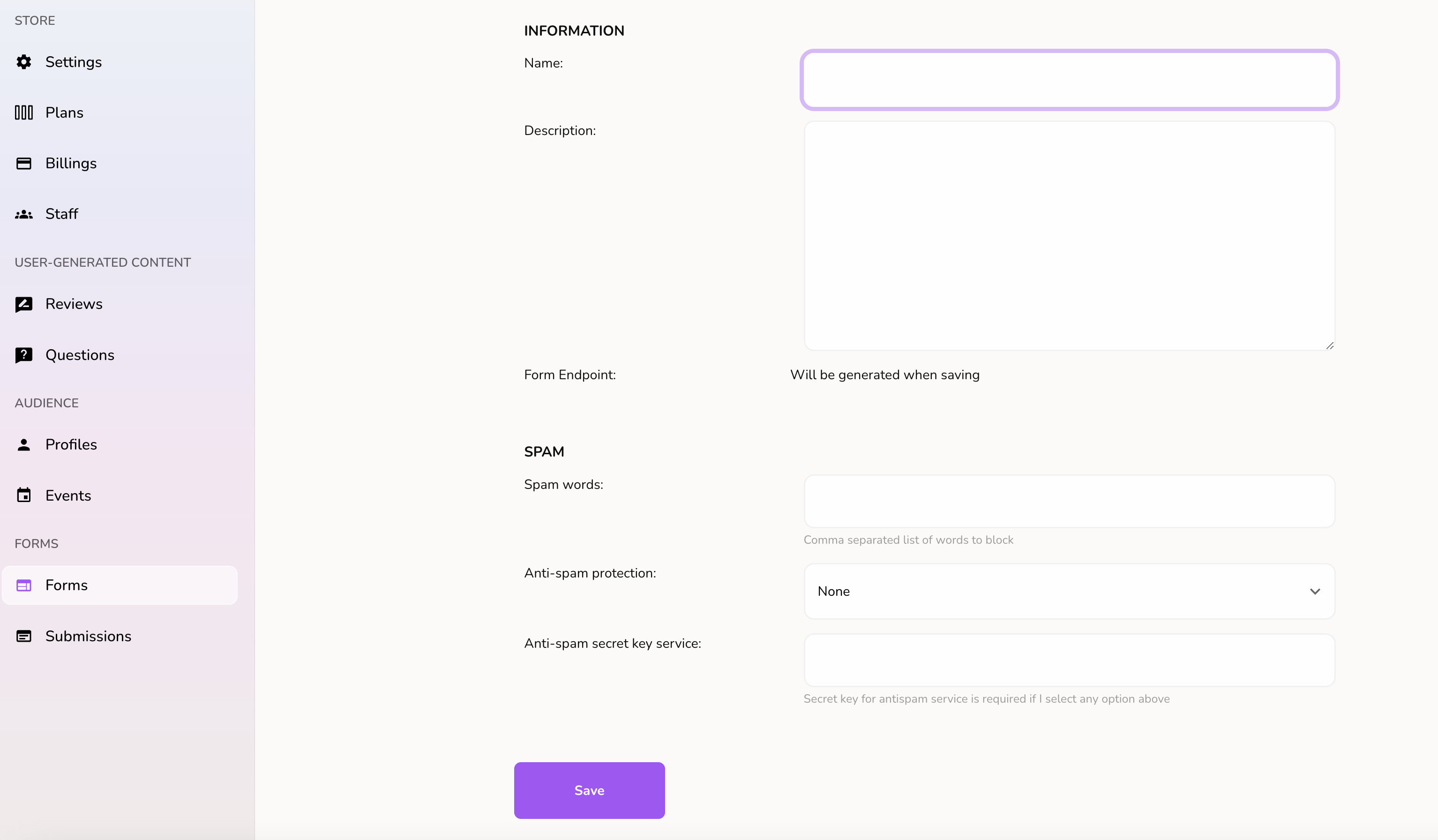The width and height of the screenshot is (1438, 840).
Task: Click the Forms section in sidebar
Action: 120,585
